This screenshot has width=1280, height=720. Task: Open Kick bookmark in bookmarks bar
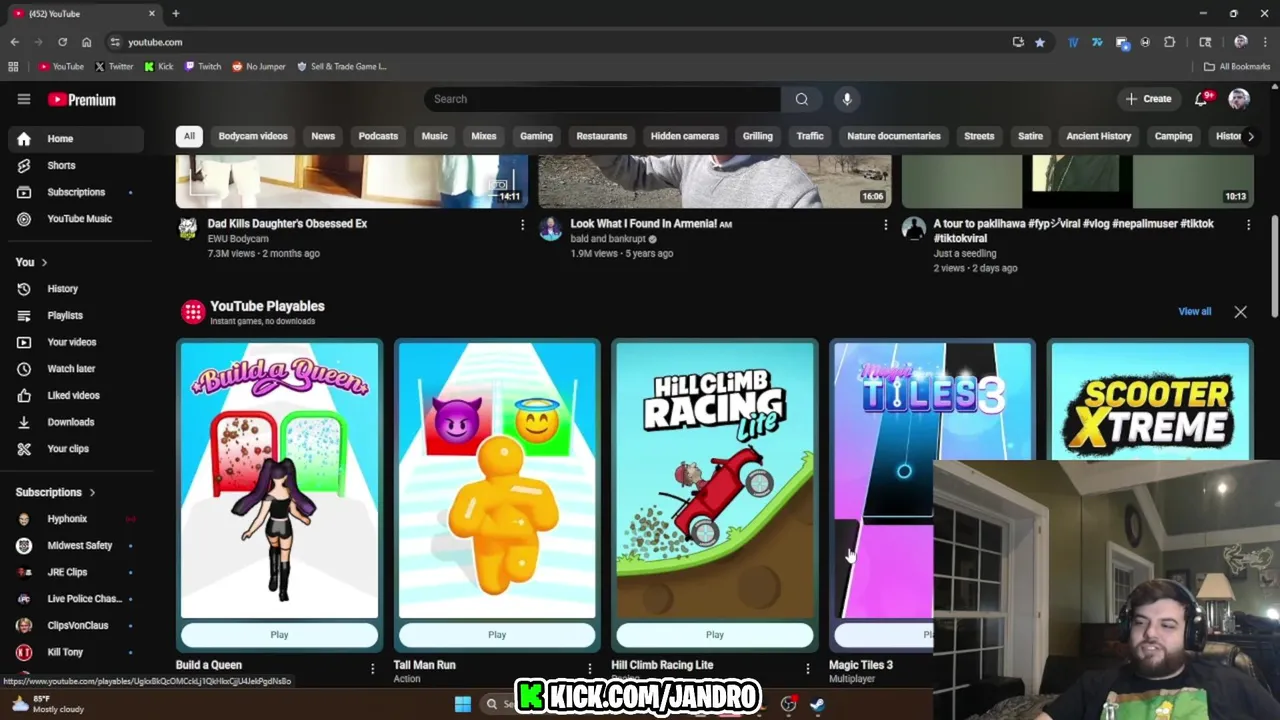[x=159, y=67]
